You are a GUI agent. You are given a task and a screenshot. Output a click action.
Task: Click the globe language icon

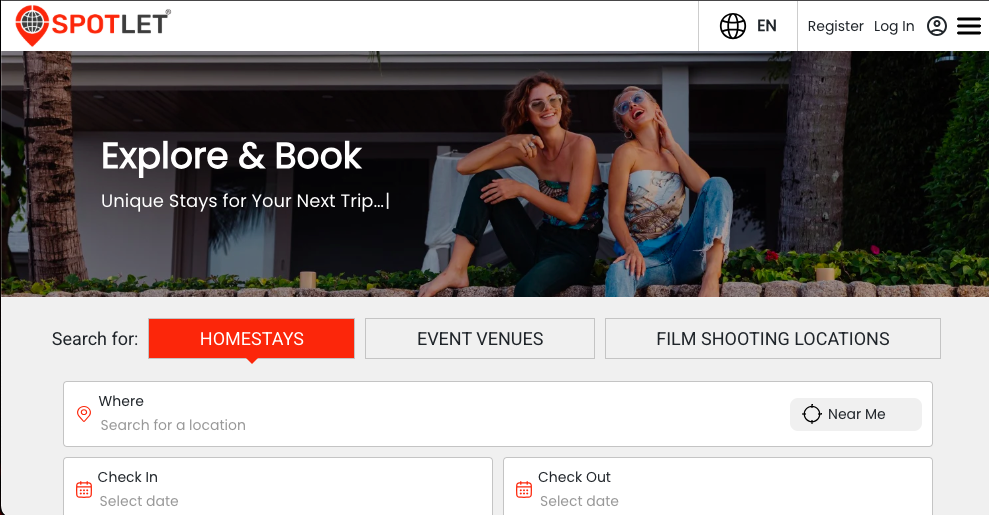pos(733,26)
